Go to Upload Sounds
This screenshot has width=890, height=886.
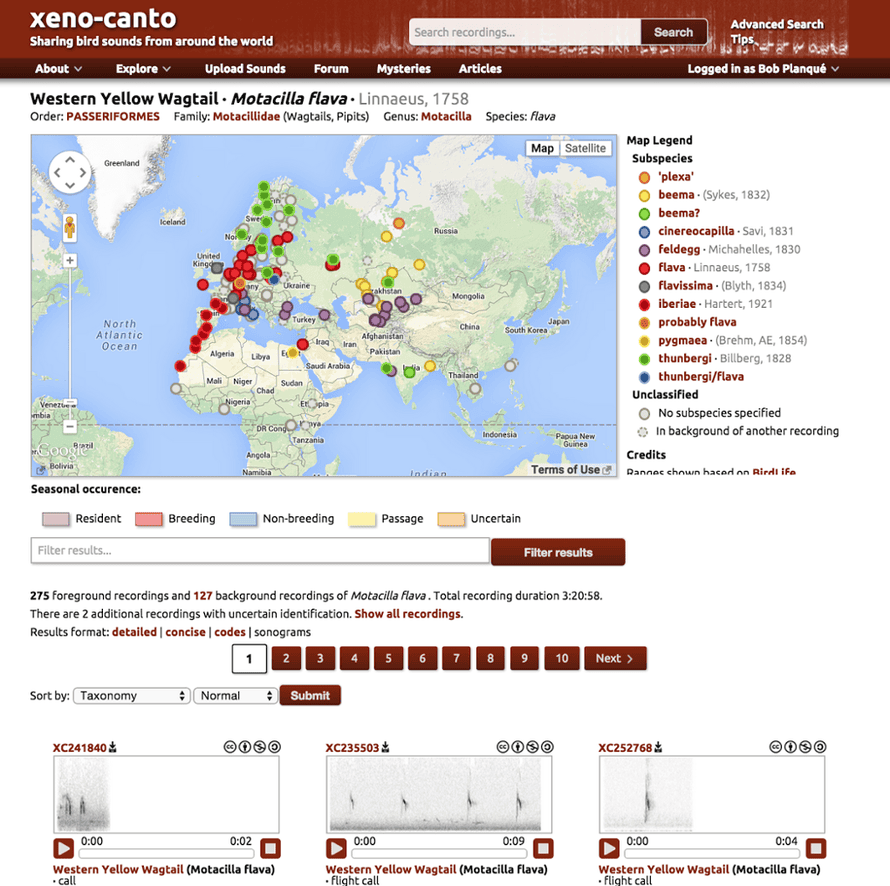(x=245, y=69)
